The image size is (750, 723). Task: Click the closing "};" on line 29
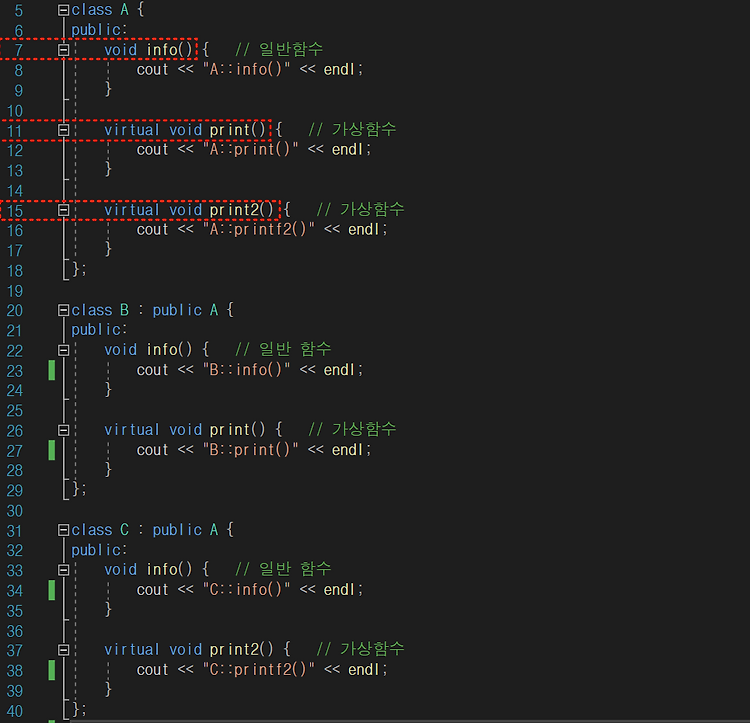coord(79,490)
